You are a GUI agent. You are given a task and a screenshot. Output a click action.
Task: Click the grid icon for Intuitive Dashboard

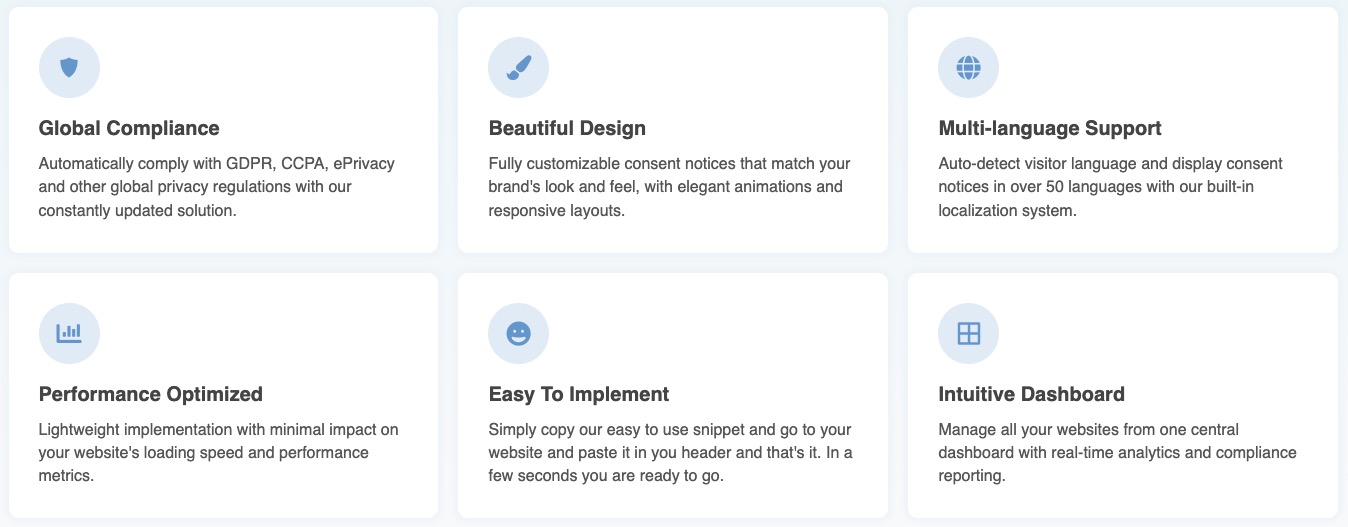pos(968,333)
